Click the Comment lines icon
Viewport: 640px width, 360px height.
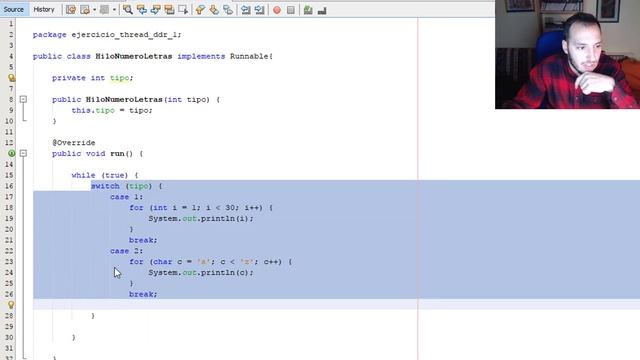point(308,10)
